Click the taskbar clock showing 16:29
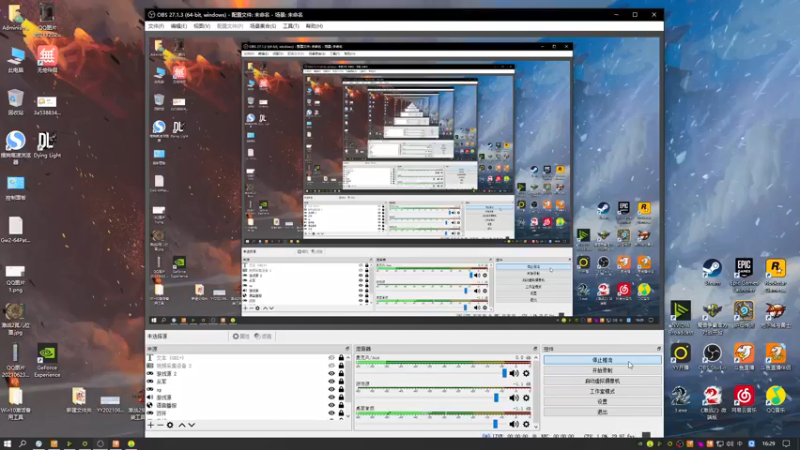 click(x=768, y=444)
